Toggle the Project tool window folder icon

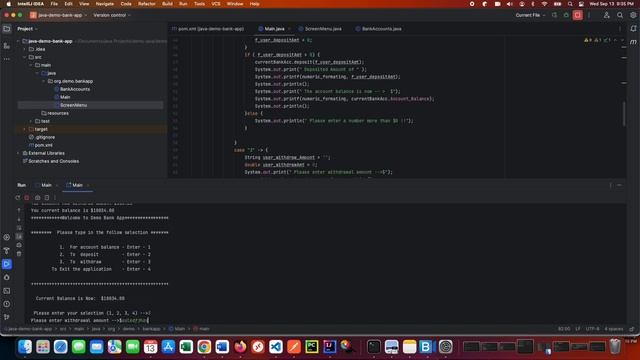click(7, 29)
